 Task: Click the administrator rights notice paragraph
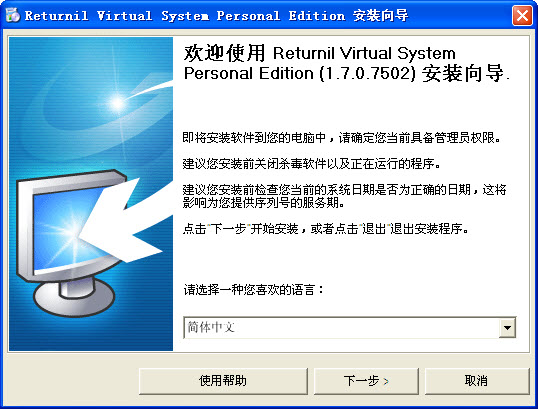pyautogui.click(x=341, y=138)
